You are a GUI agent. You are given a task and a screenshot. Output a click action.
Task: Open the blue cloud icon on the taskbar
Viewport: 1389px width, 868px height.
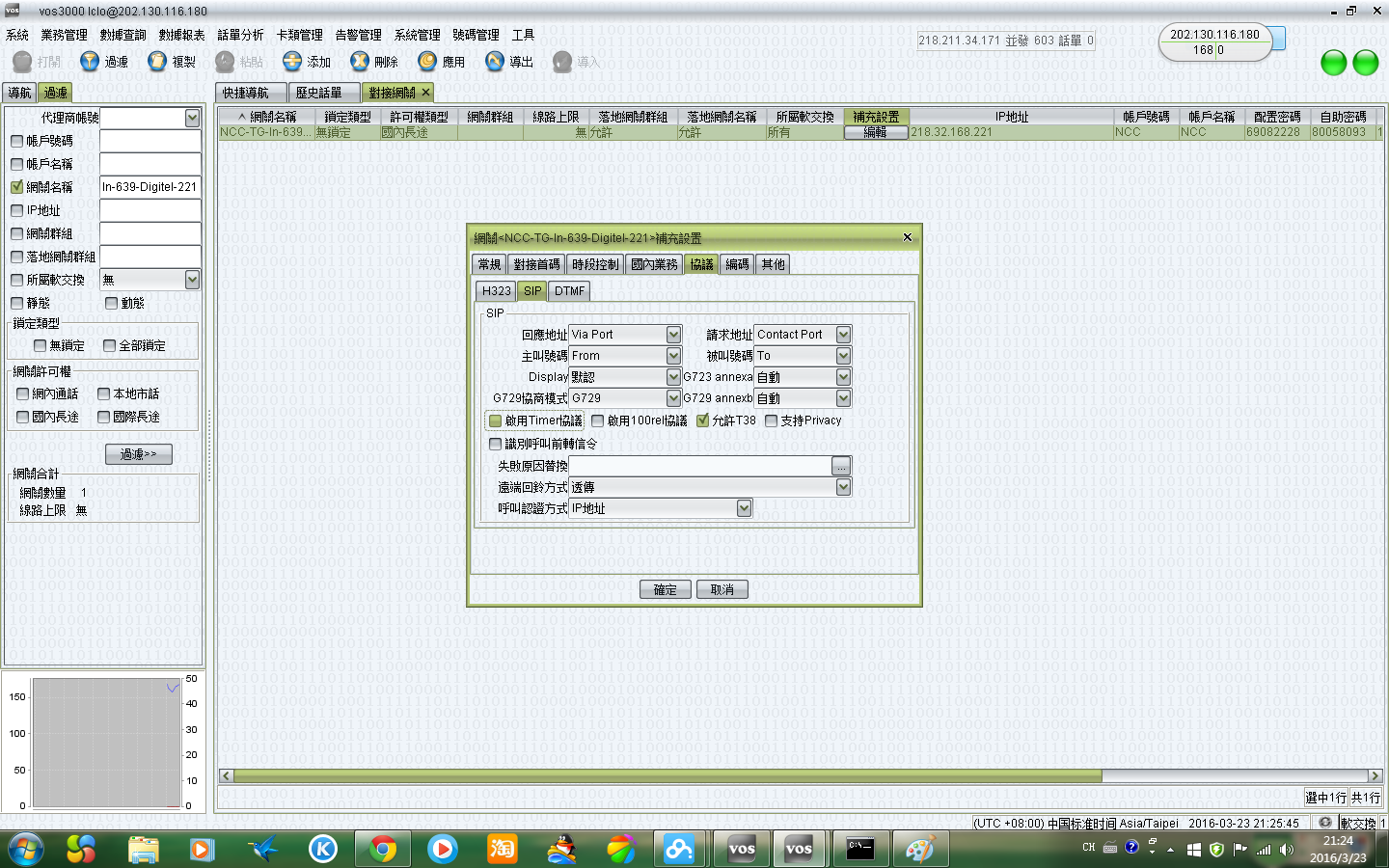(x=679, y=849)
